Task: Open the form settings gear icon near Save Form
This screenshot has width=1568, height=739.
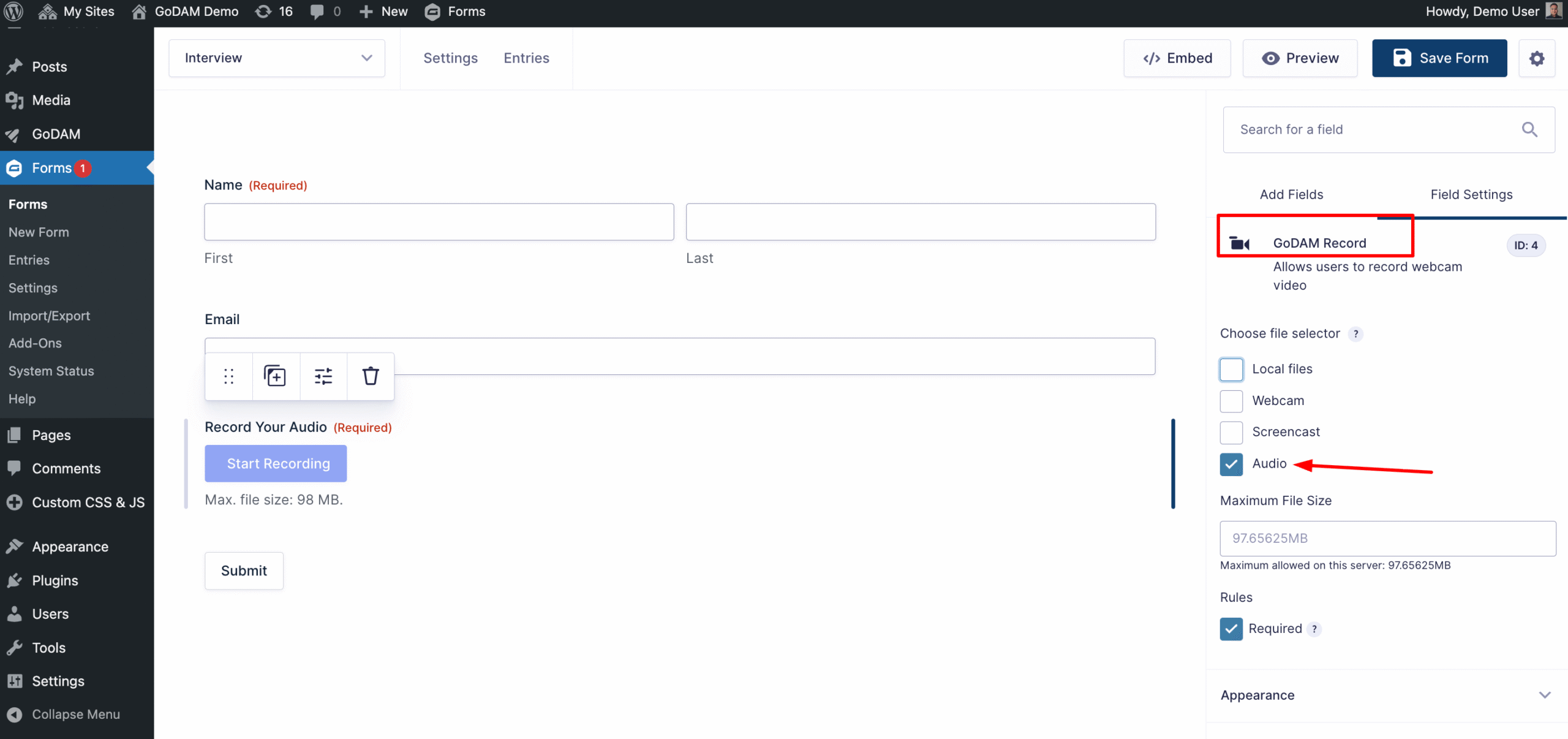Action: 1537,58
